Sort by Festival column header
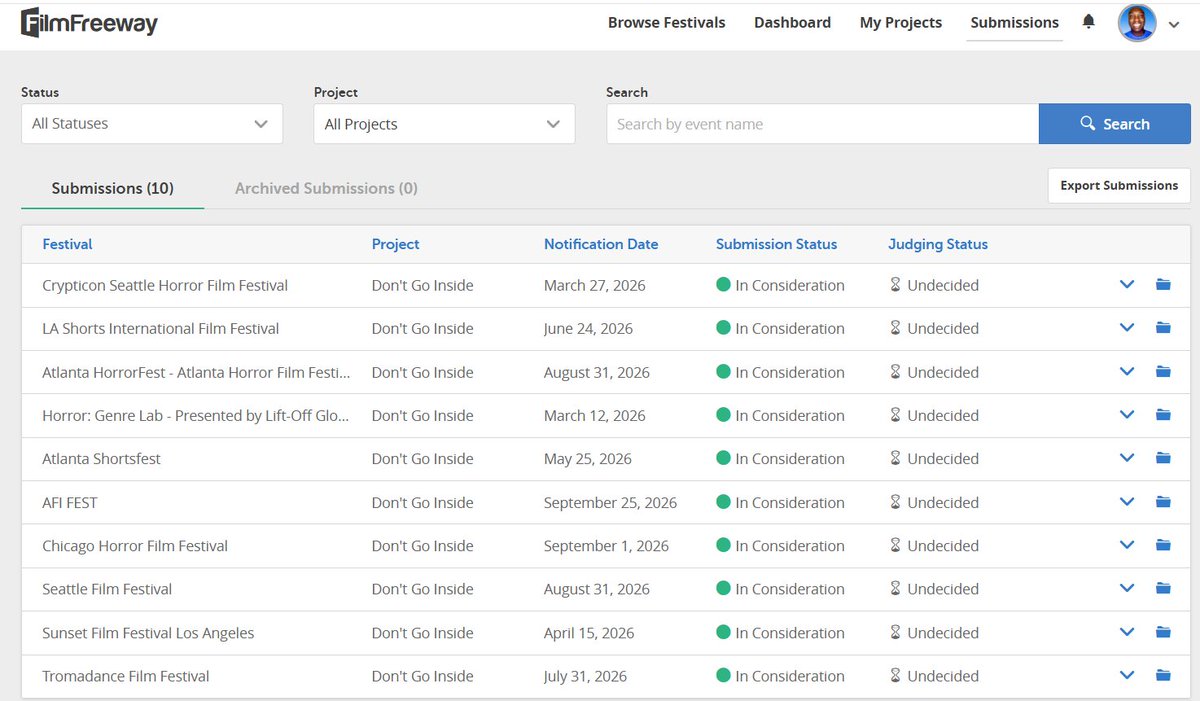Viewport: 1200px width, 701px height. 67,244
